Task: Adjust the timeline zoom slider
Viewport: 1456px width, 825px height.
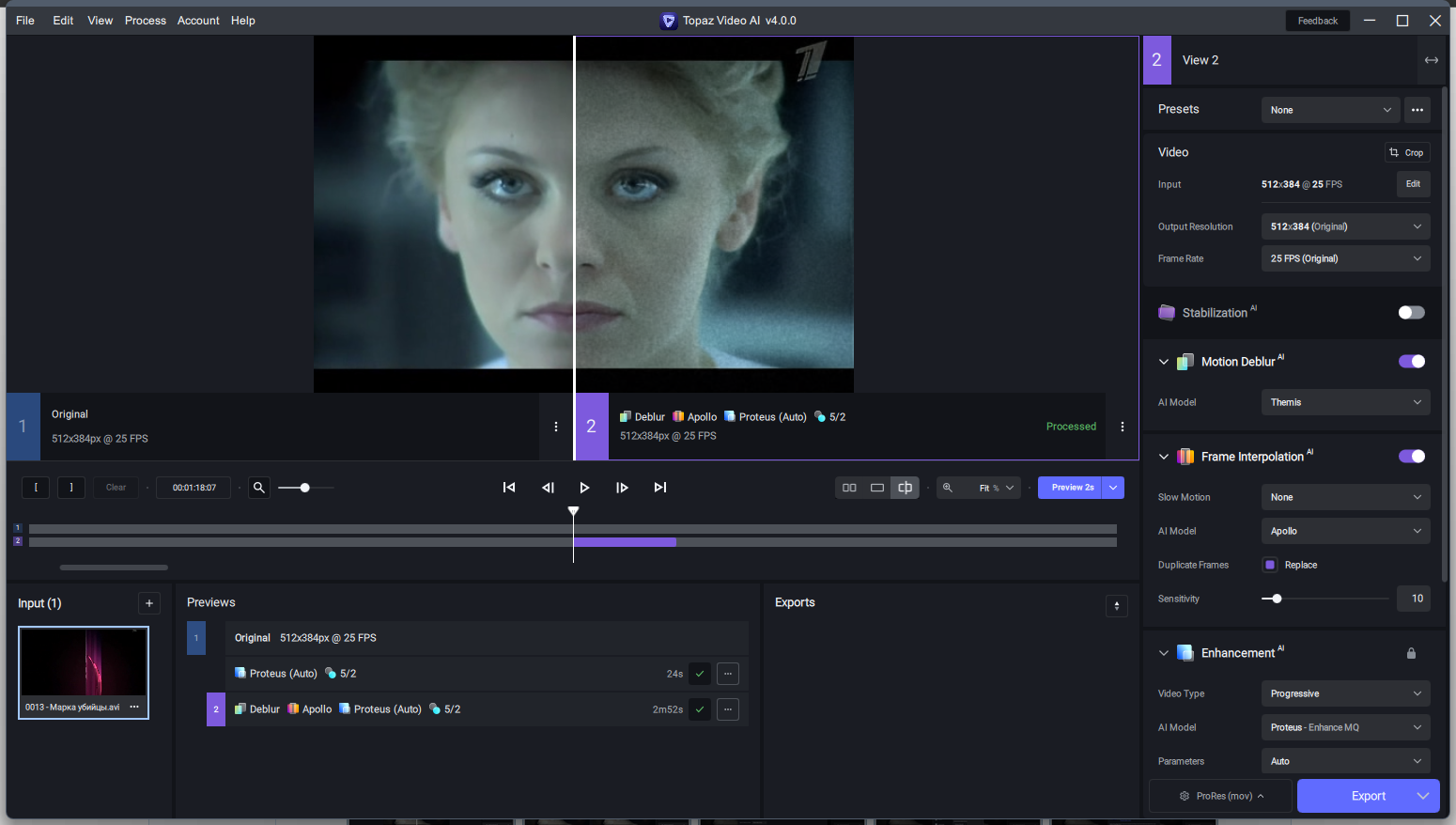Action: coord(304,488)
